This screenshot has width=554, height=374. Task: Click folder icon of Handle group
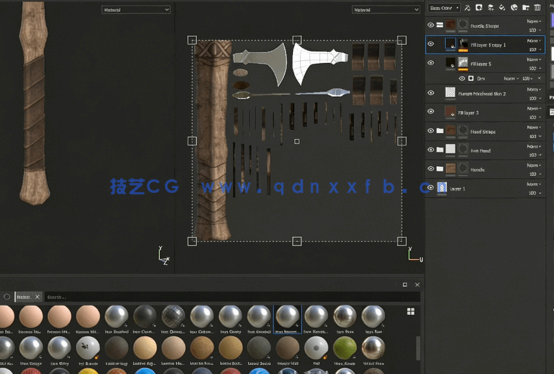(440, 169)
